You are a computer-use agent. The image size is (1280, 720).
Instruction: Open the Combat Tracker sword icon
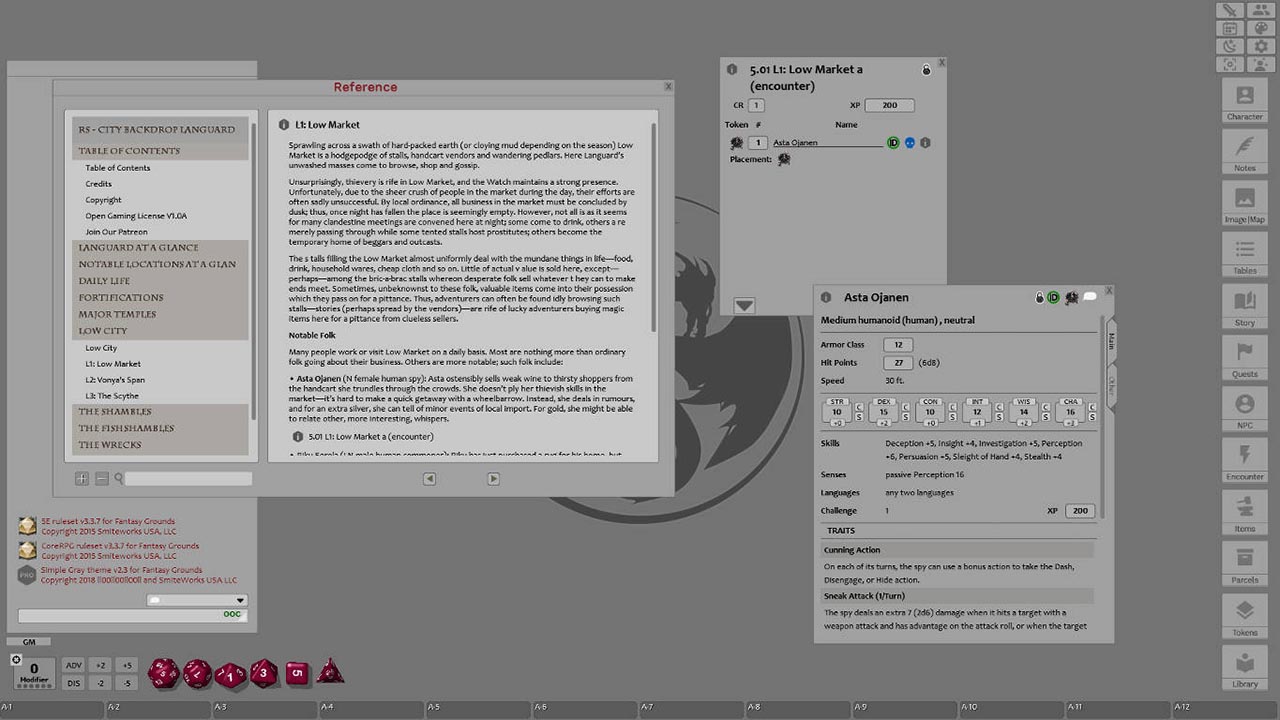click(1229, 10)
